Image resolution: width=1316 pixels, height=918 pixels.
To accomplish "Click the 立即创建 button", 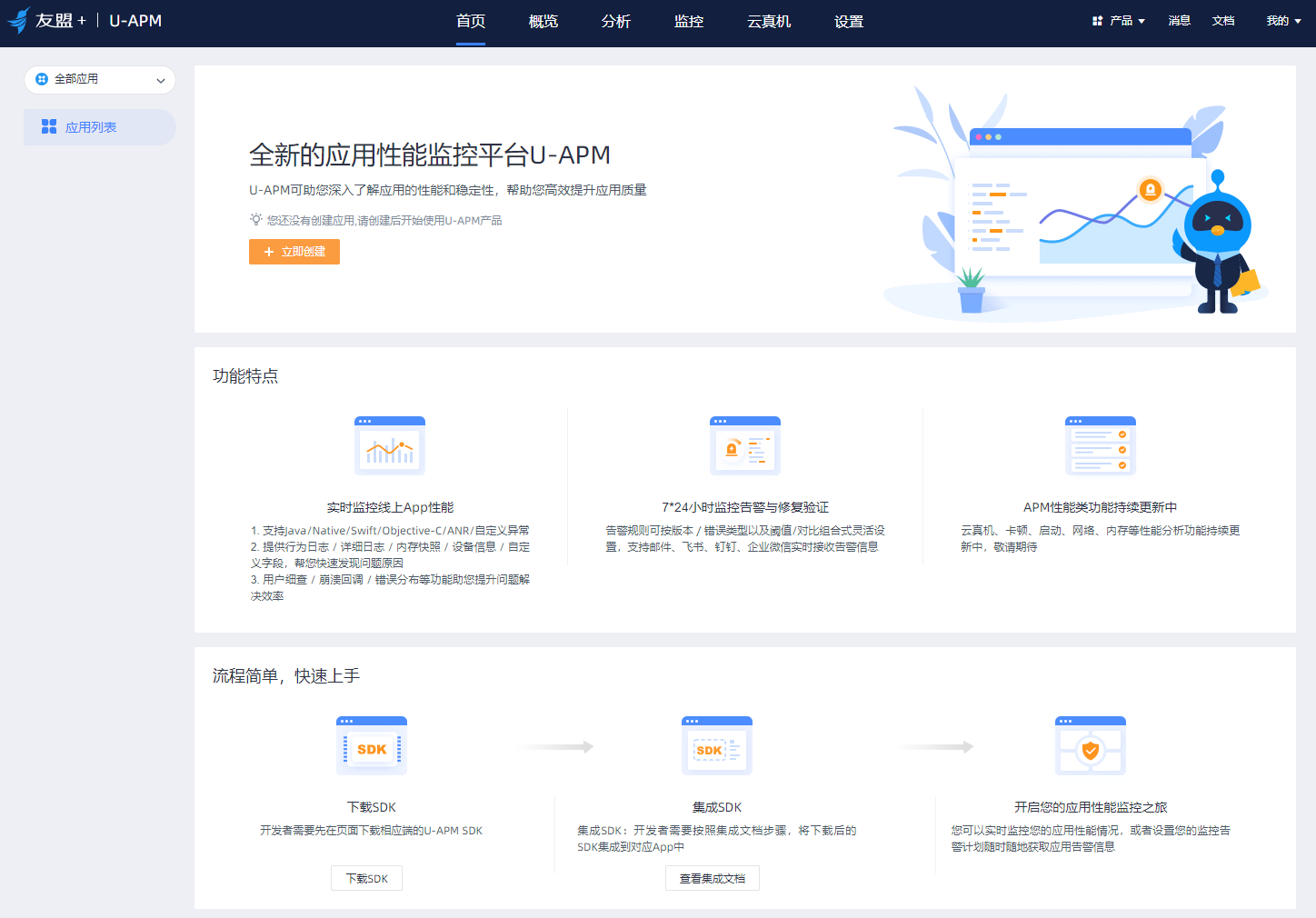I will coord(294,251).
